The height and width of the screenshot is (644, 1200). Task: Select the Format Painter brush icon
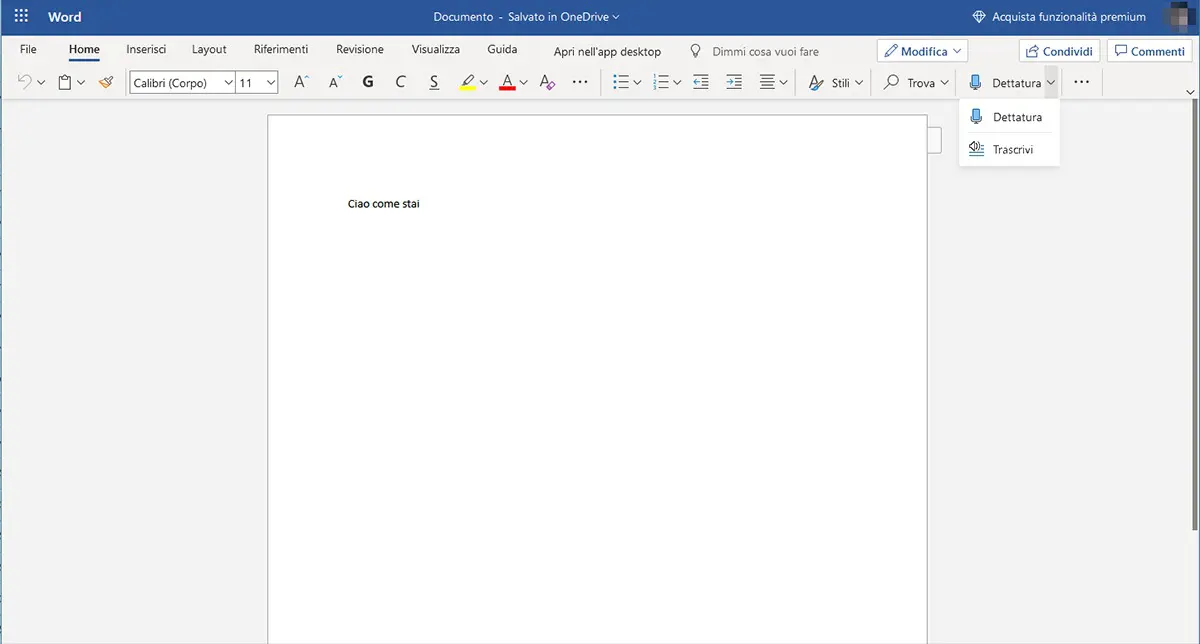[106, 83]
